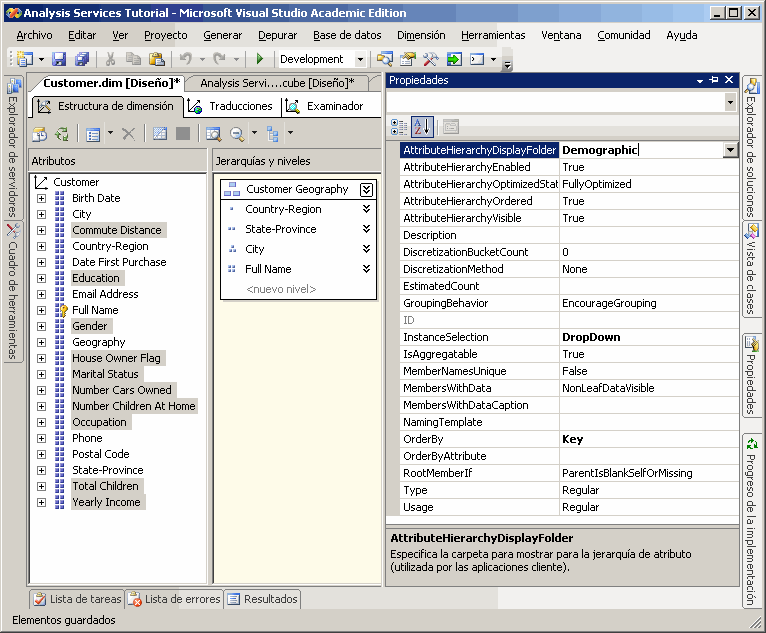Image resolution: width=766 pixels, height=633 pixels.
Task: Expand the Yearly Income attribute node
Action: click(41, 502)
